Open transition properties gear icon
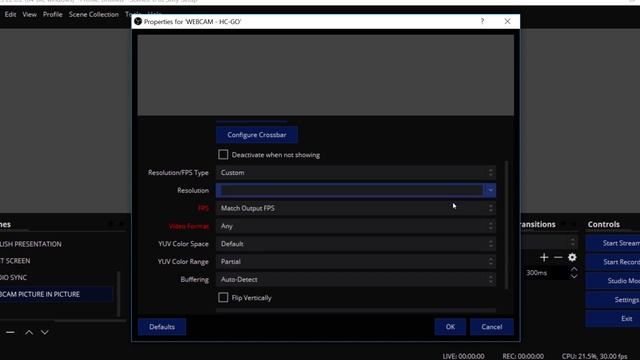The width and height of the screenshot is (640, 360). click(x=572, y=257)
